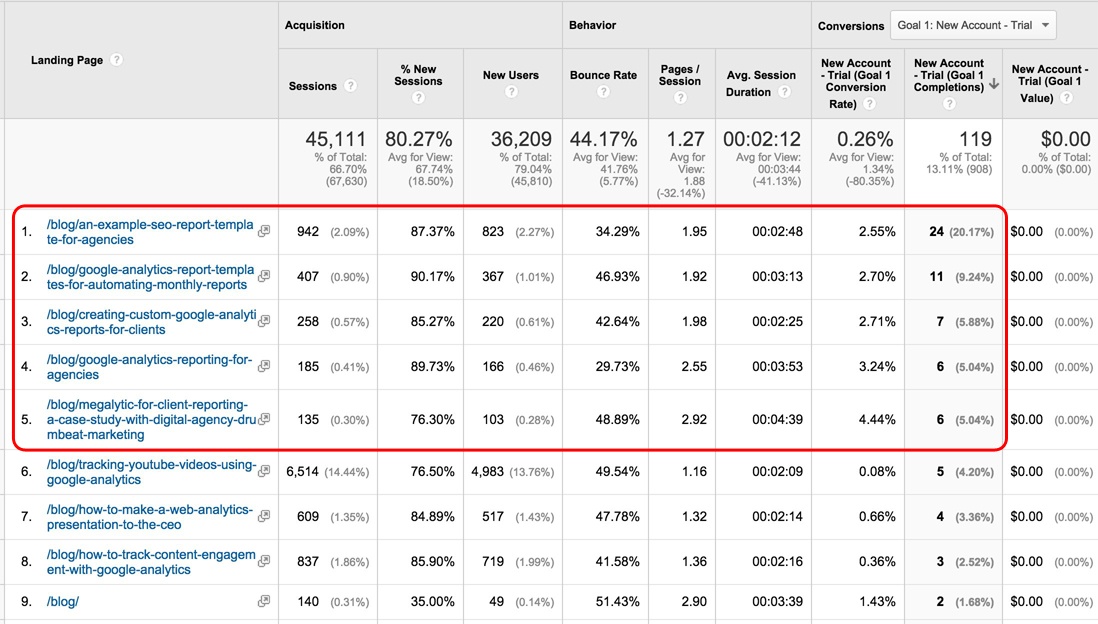Image resolution: width=1098 pixels, height=624 pixels.
Task: Click the % New Sessions help icon
Action: (x=418, y=98)
